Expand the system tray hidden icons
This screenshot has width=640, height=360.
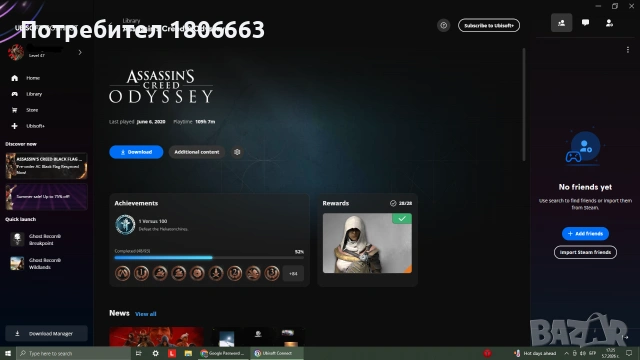pyautogui.click(x=567, y=353)
